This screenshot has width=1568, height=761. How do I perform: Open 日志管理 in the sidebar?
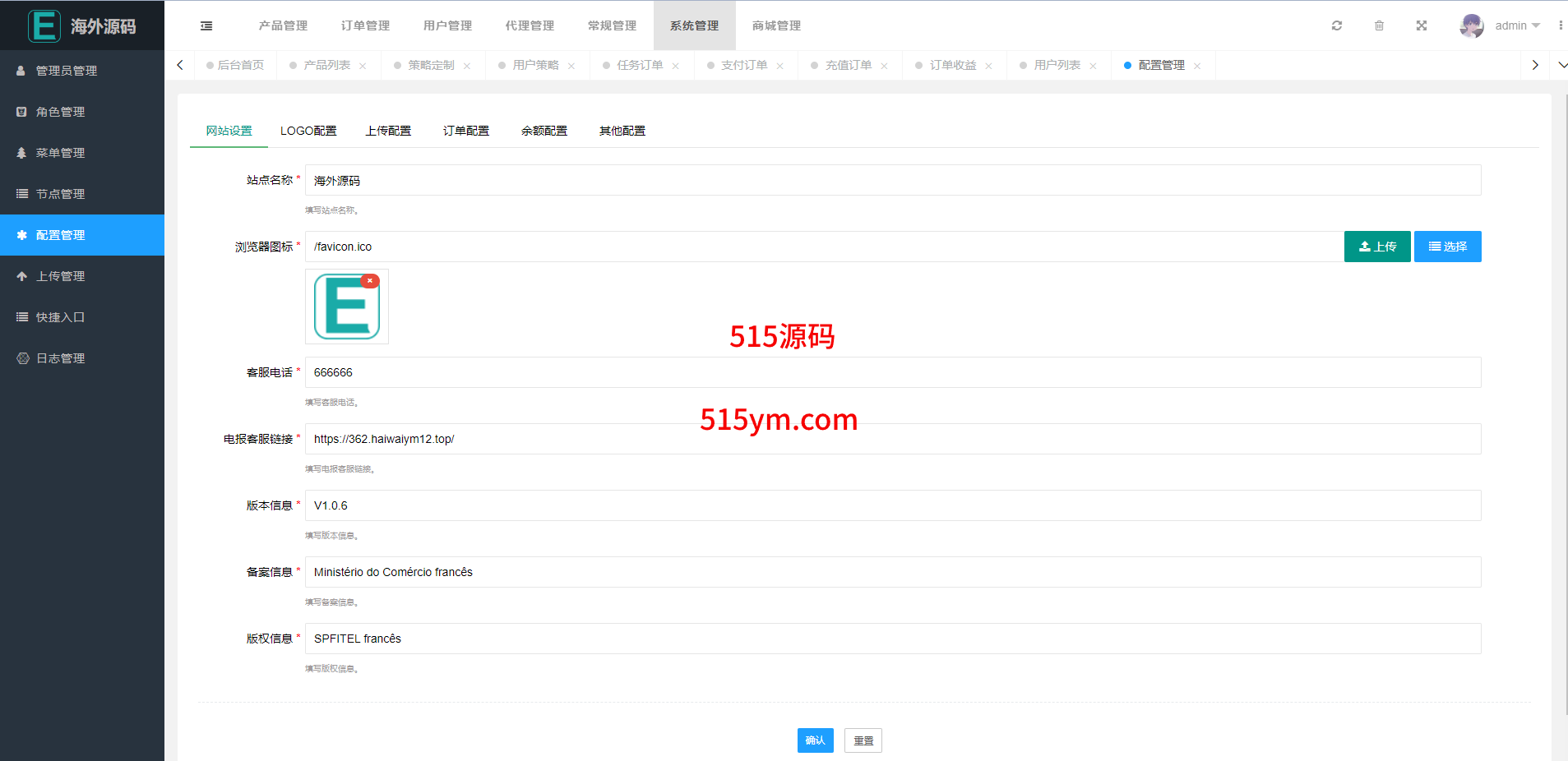pos(60,358)
